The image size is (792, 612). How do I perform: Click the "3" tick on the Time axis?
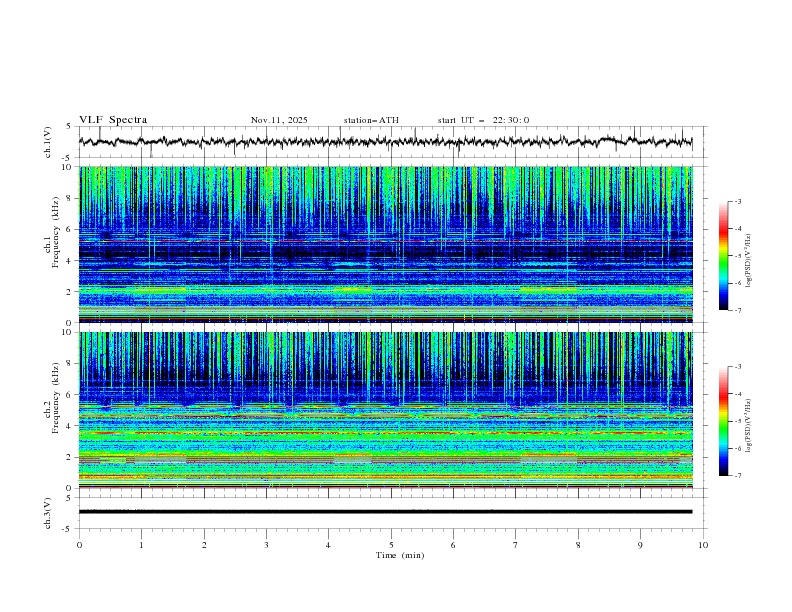click(266, 545)
